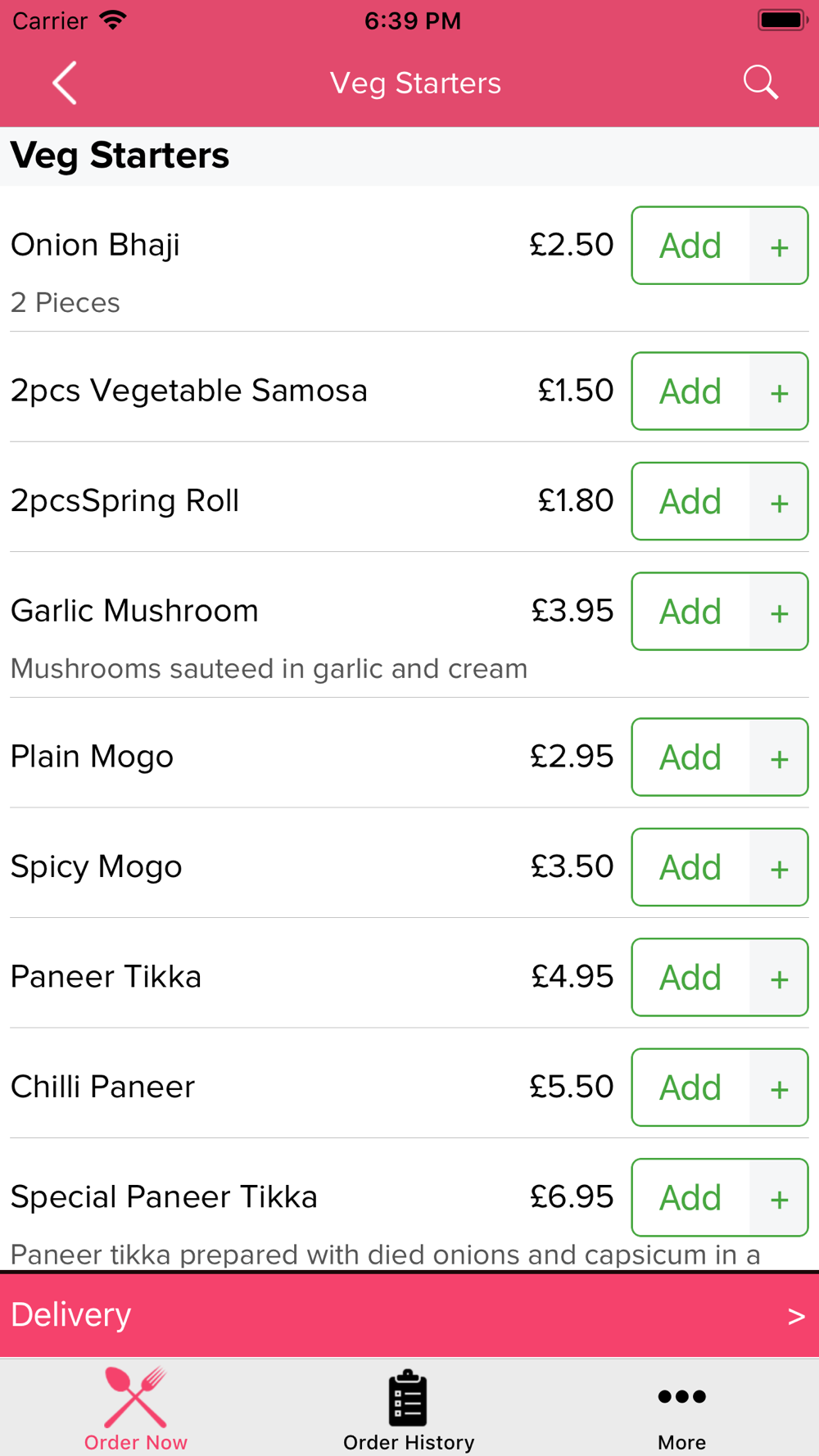Open the Order History clipboard icon
Screen dimensions: 819x1456
pyautogui.click(x=408, y=1398)
